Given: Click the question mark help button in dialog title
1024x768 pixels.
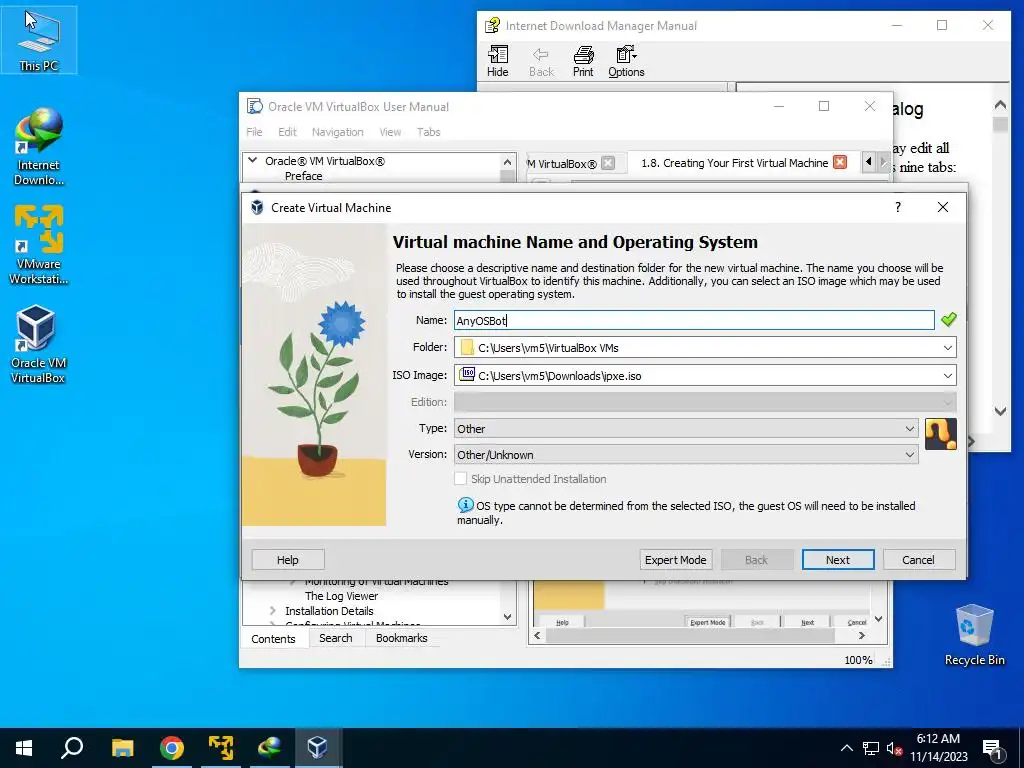Looking at the screenshot, I should click(898, 207).
